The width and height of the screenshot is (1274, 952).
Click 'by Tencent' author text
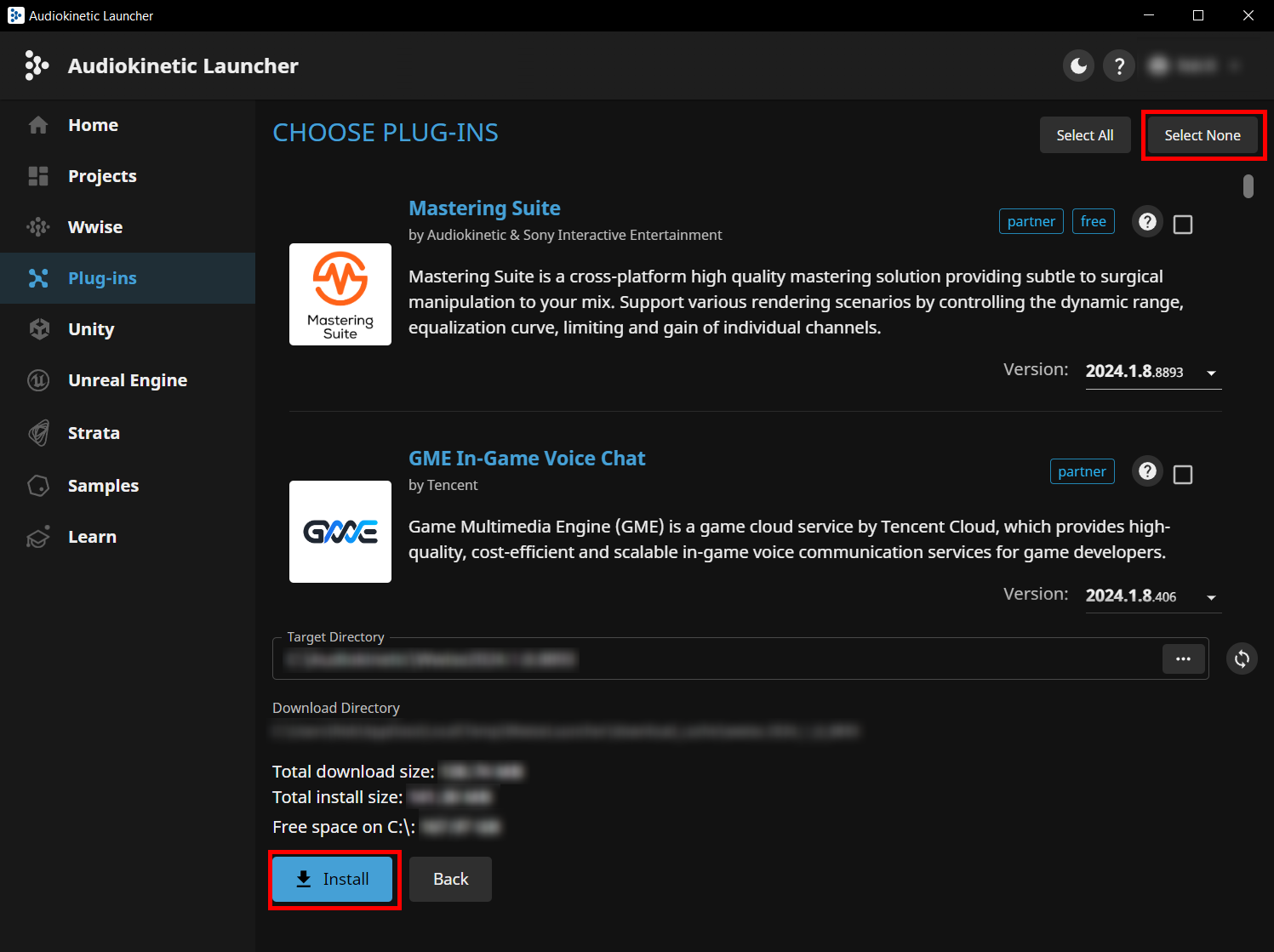point(443,485)
